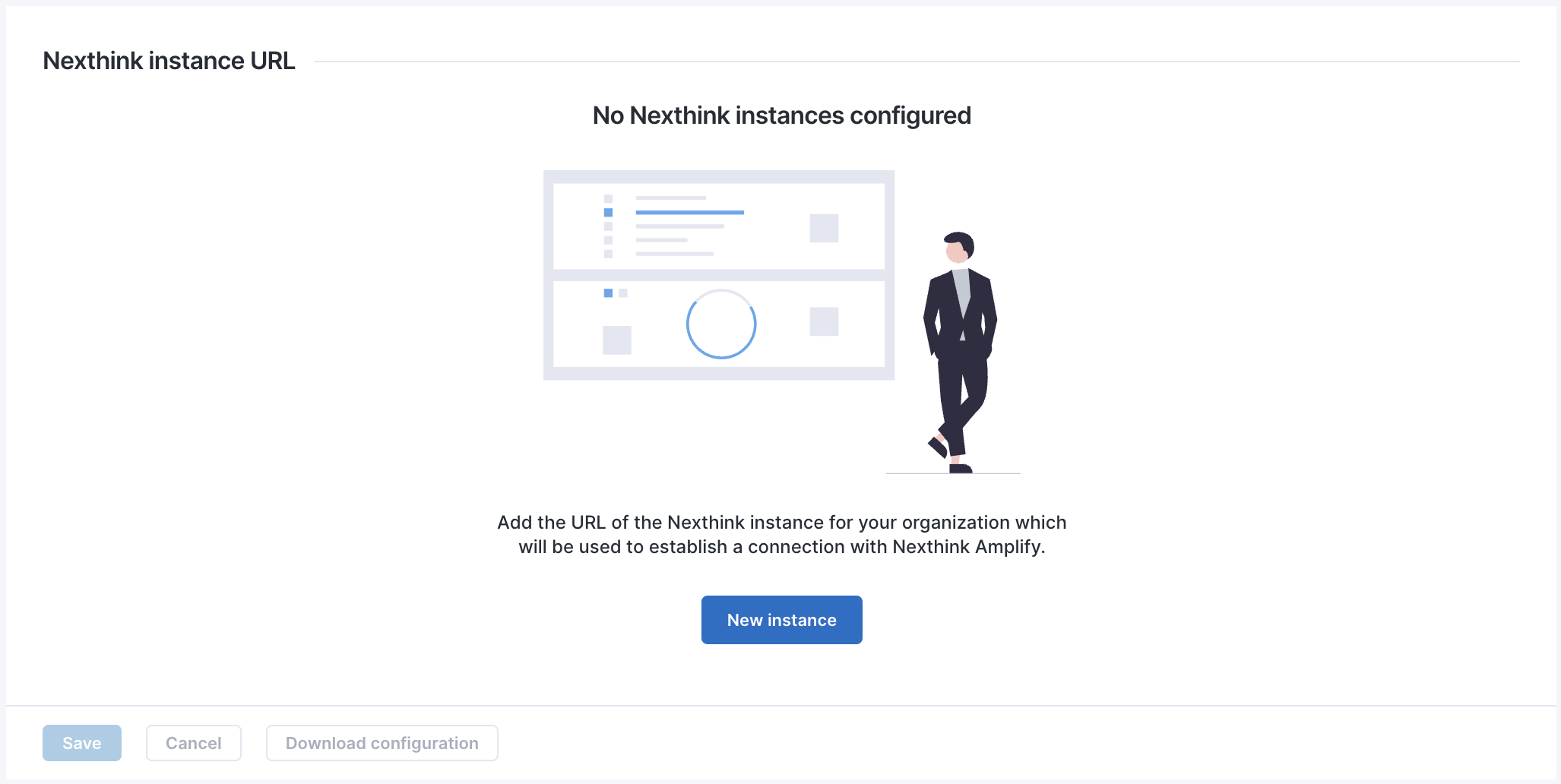Click the blue highlighted line in illustration
Image resolution: width=1561 pixels, height=784 pixels.
(689, 213)
